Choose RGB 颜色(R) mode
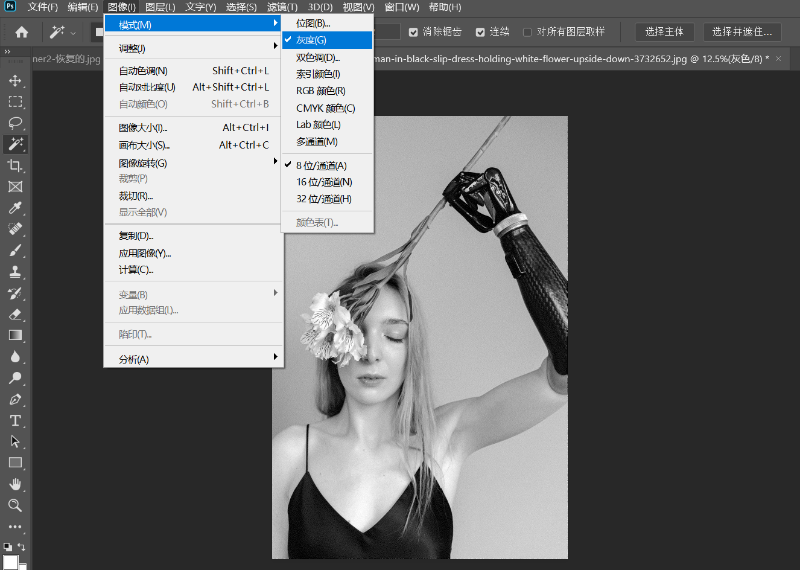The image size is (800, 570). pyautogui.click(x=320, y=91)
